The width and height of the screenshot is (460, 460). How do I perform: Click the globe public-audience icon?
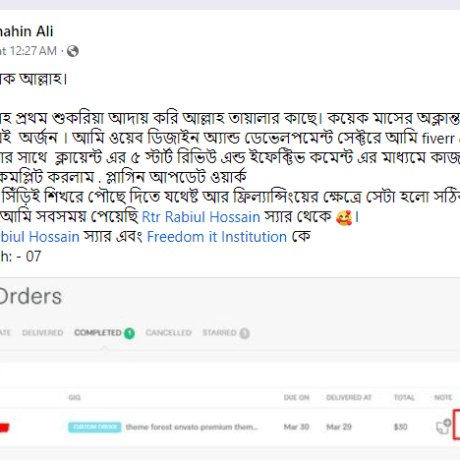tap(73, 51)
